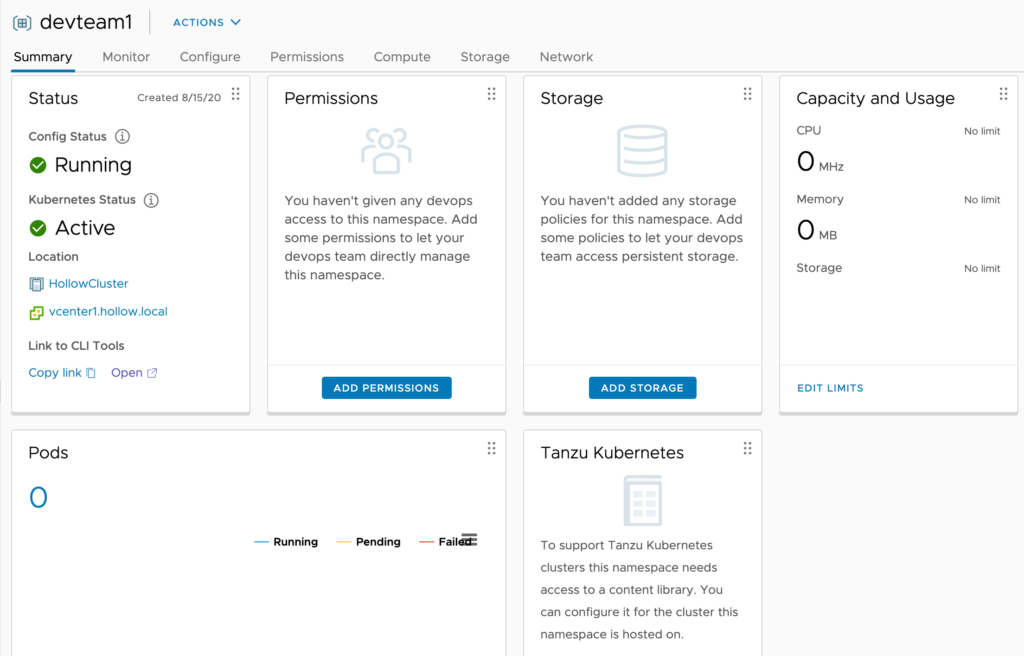The image size is (1024, 656).
Task: Open the HollowCluster location link
Action: pos(88,284)
